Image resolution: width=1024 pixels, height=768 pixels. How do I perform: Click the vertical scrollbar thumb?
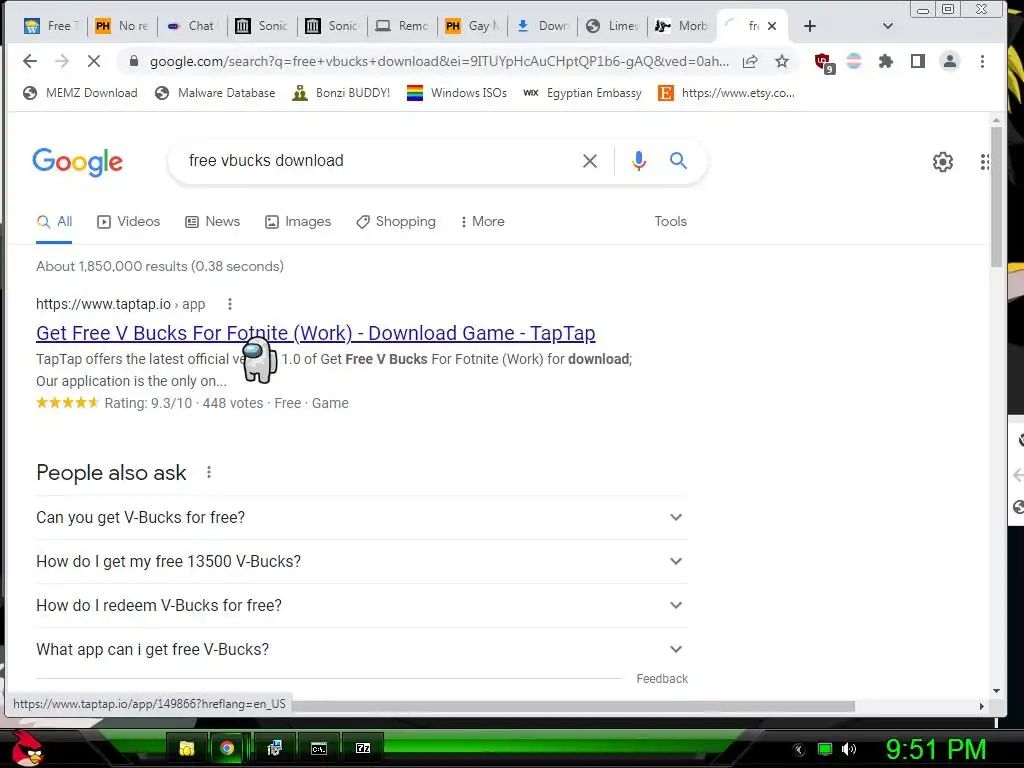pos(996,196)
